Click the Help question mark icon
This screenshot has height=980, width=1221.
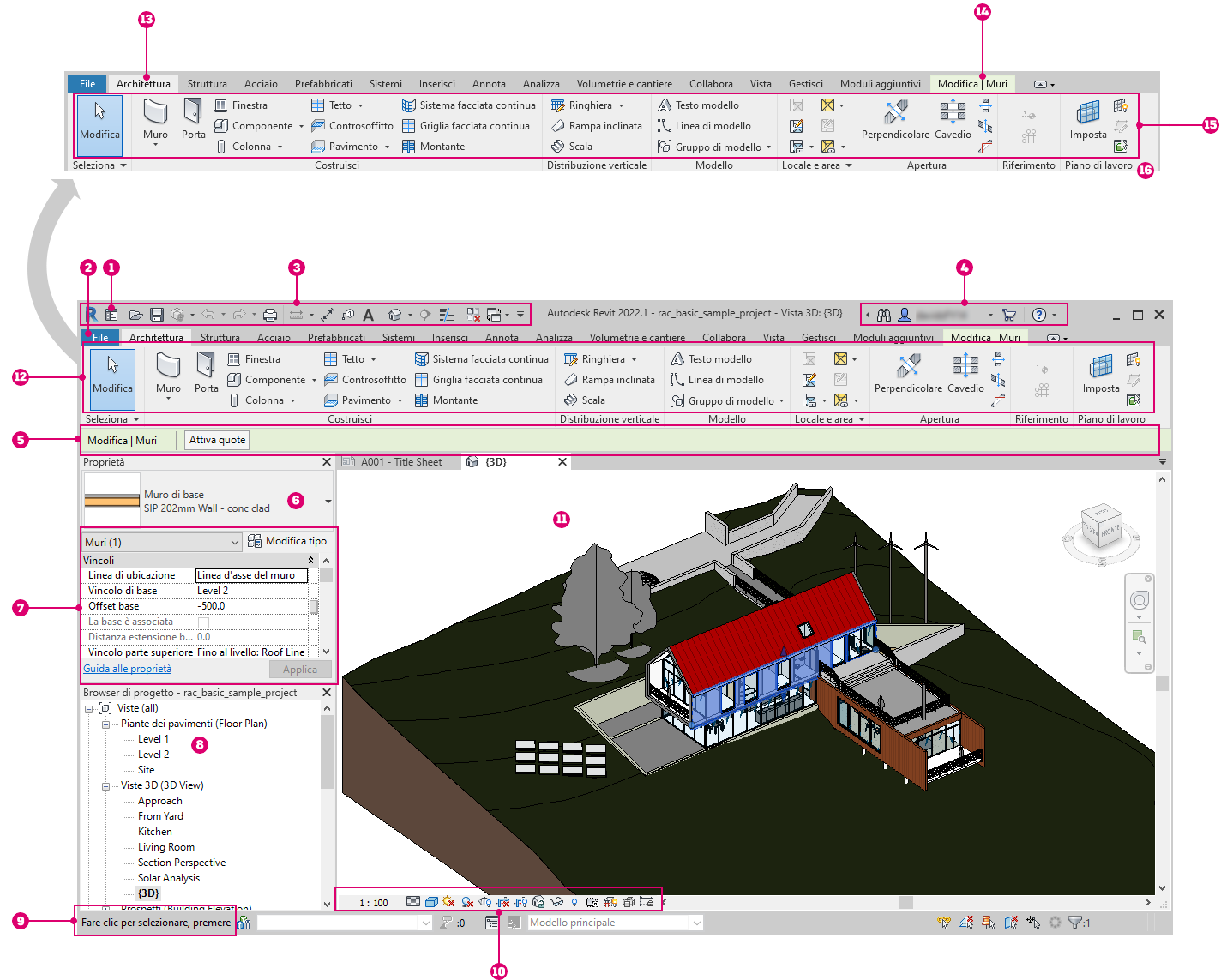click(1039, 315)
